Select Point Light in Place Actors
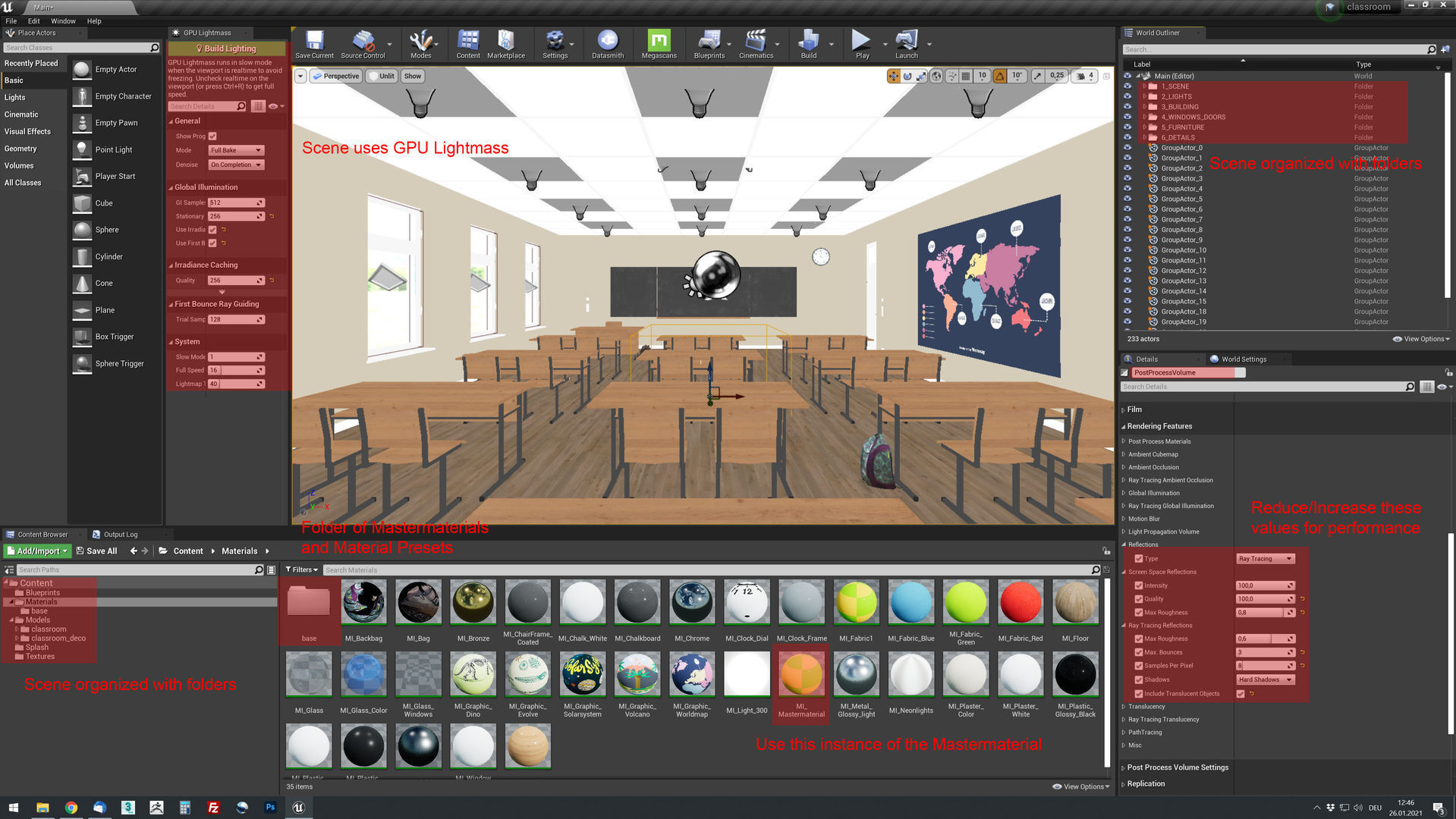The height and width of the screenshot is (819, 1456). [114, 149]
